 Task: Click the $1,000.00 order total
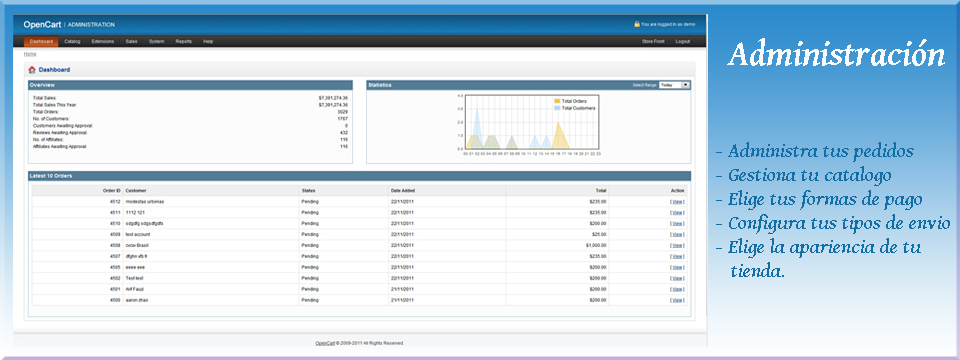pyautogui.click(x=596, y=246)
